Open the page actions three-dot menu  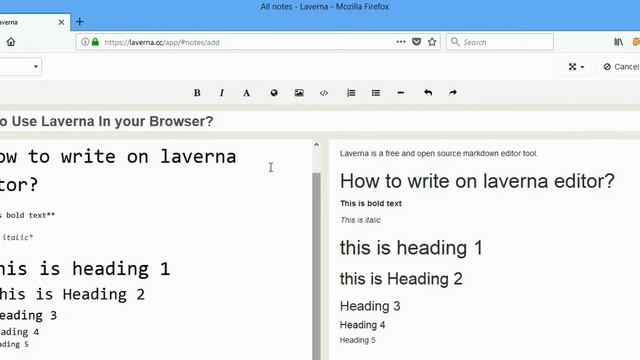point(401,42)
